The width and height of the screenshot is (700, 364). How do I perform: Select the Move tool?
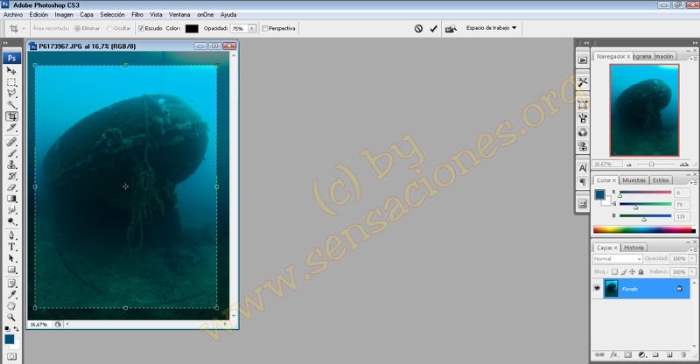pos(12,71)
